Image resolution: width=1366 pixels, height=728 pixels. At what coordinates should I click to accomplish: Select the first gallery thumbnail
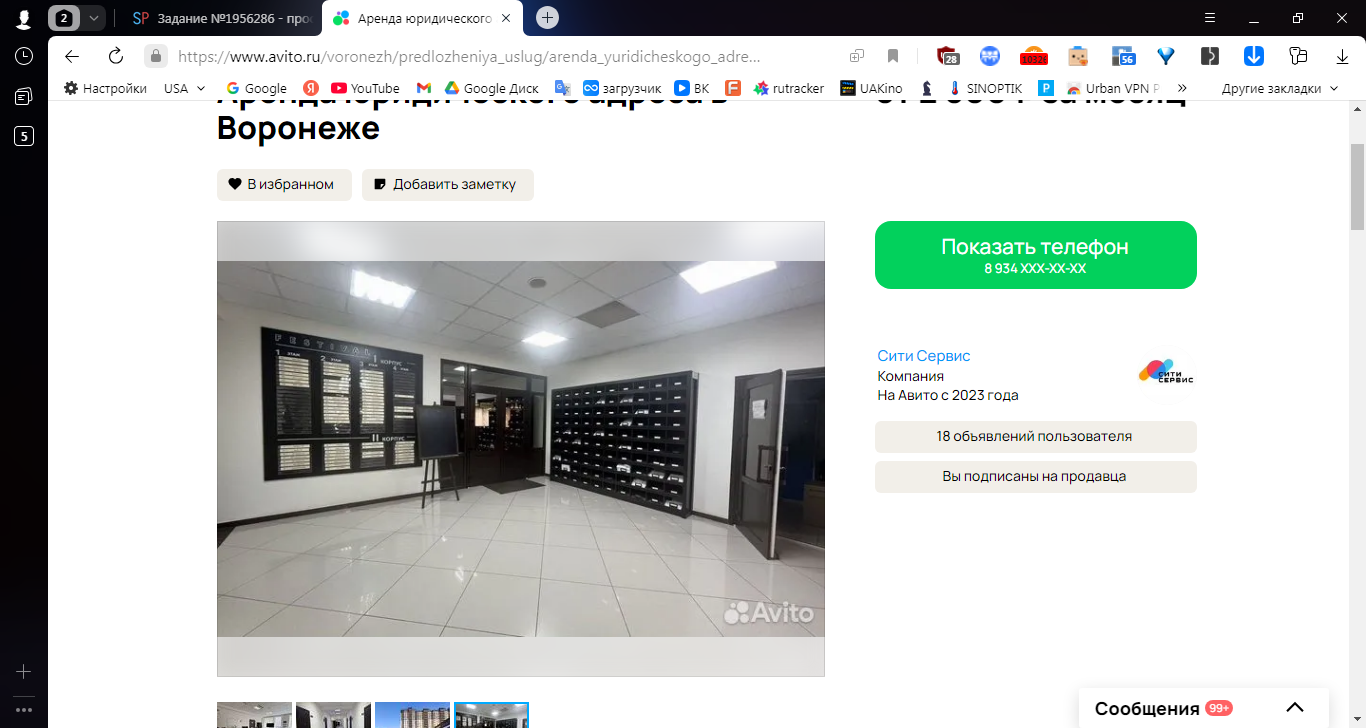coord(254,715)
